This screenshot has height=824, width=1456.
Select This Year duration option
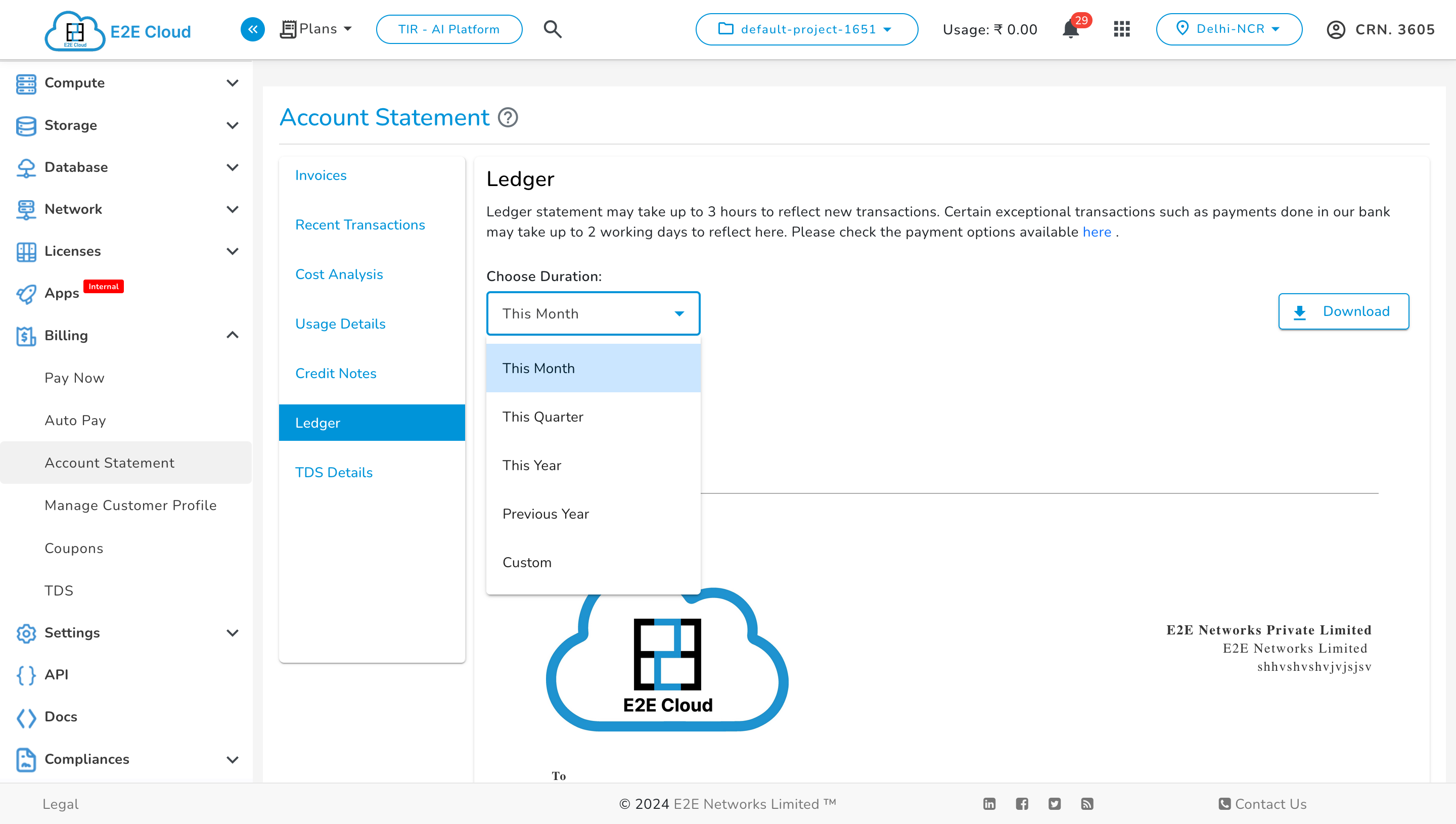pyautogui.click(x=593, y=465)
